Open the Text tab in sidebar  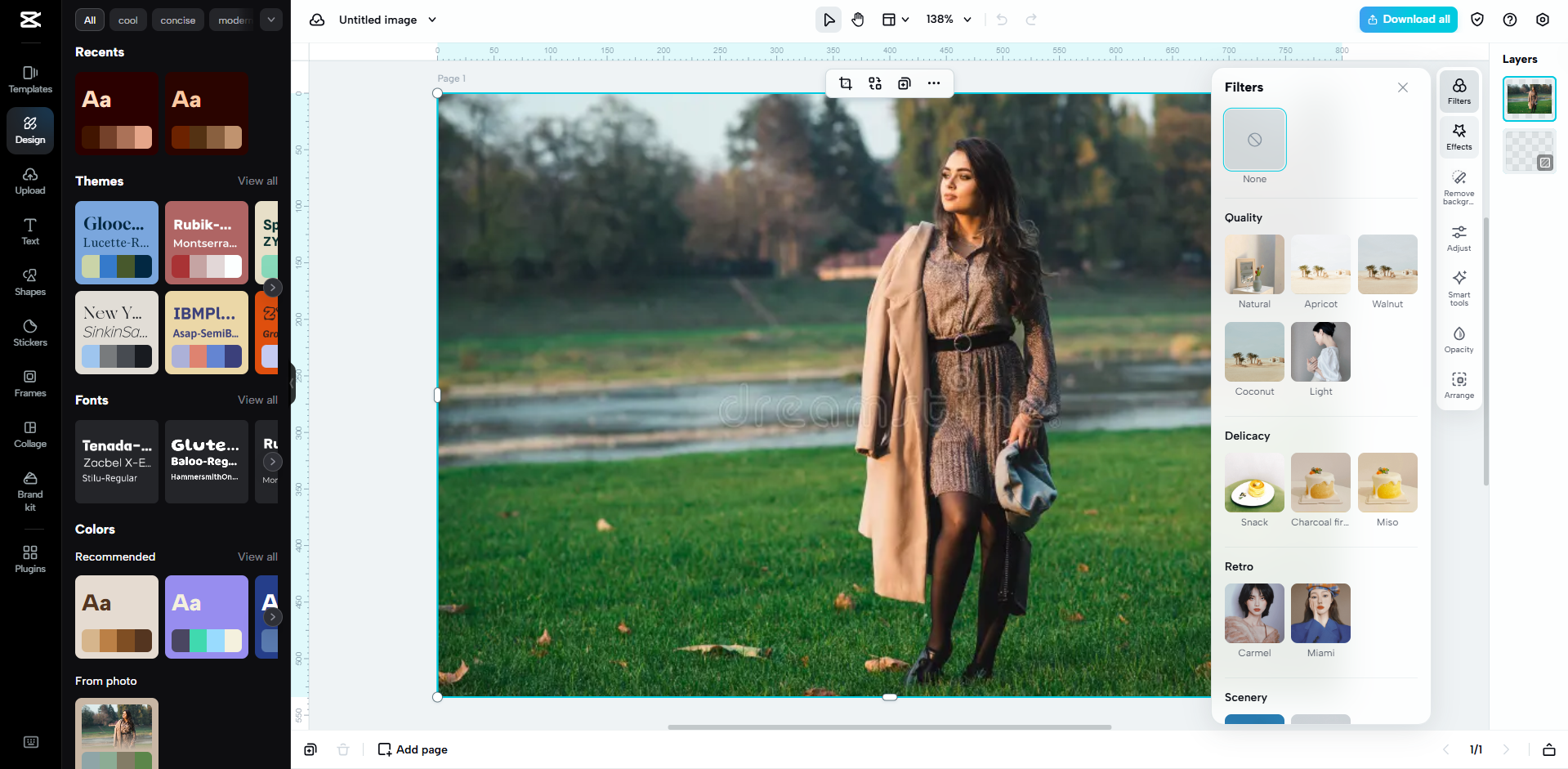(x=30, y=231)
